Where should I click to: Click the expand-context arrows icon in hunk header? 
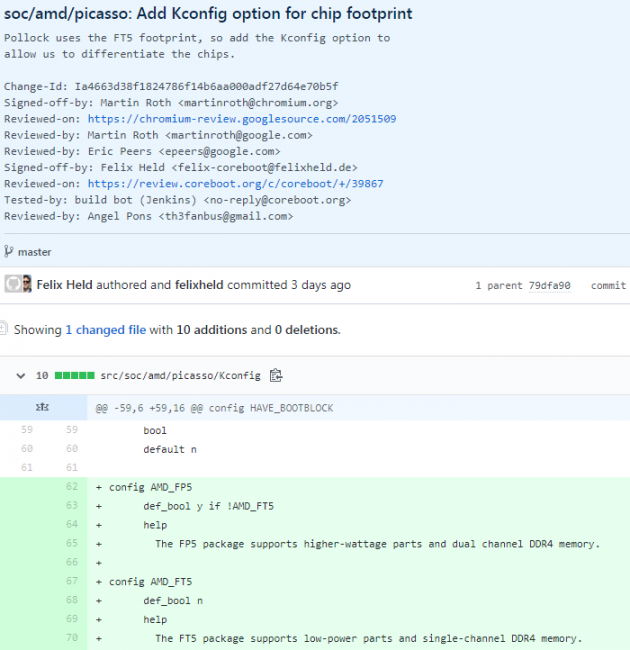[43, 408]
